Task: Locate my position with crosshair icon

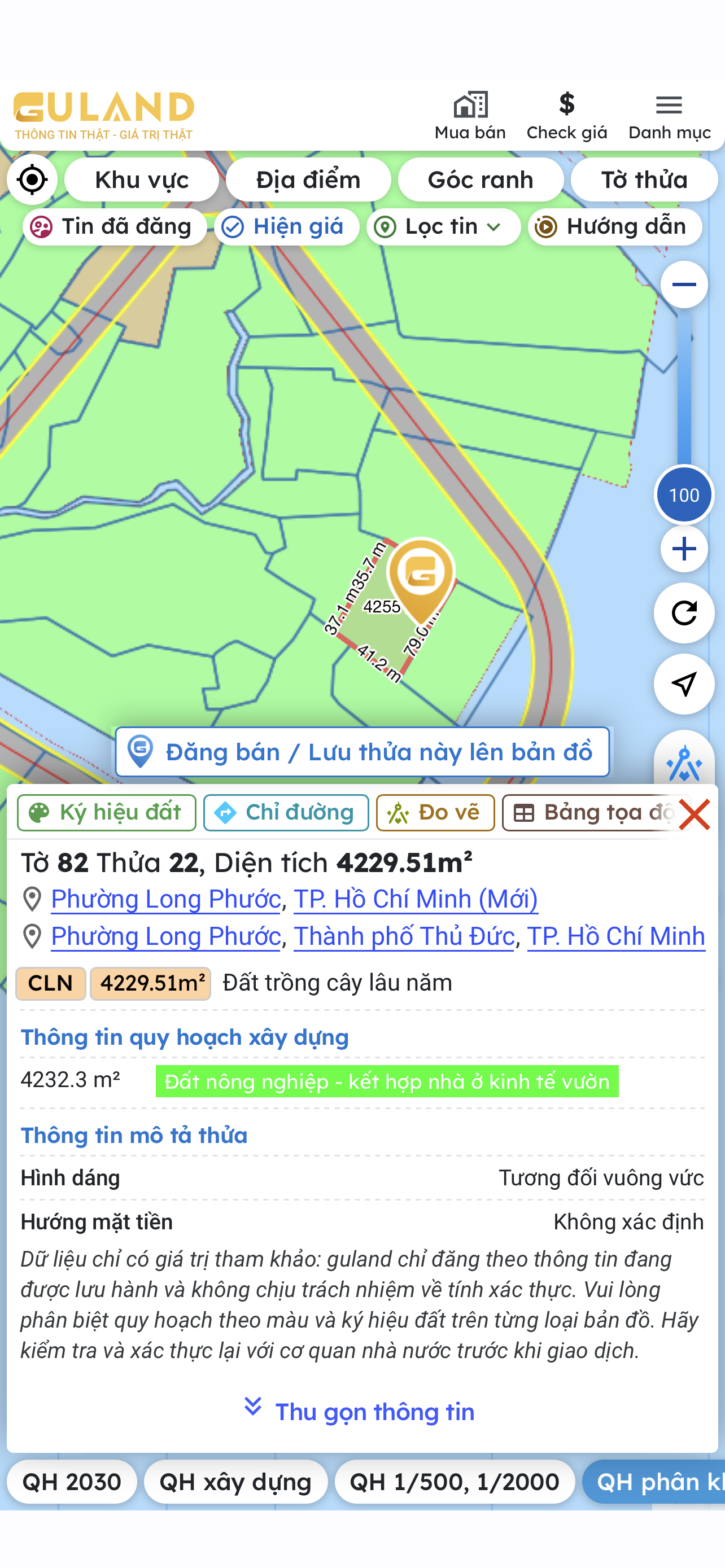Action: click(x=32, y=179)
